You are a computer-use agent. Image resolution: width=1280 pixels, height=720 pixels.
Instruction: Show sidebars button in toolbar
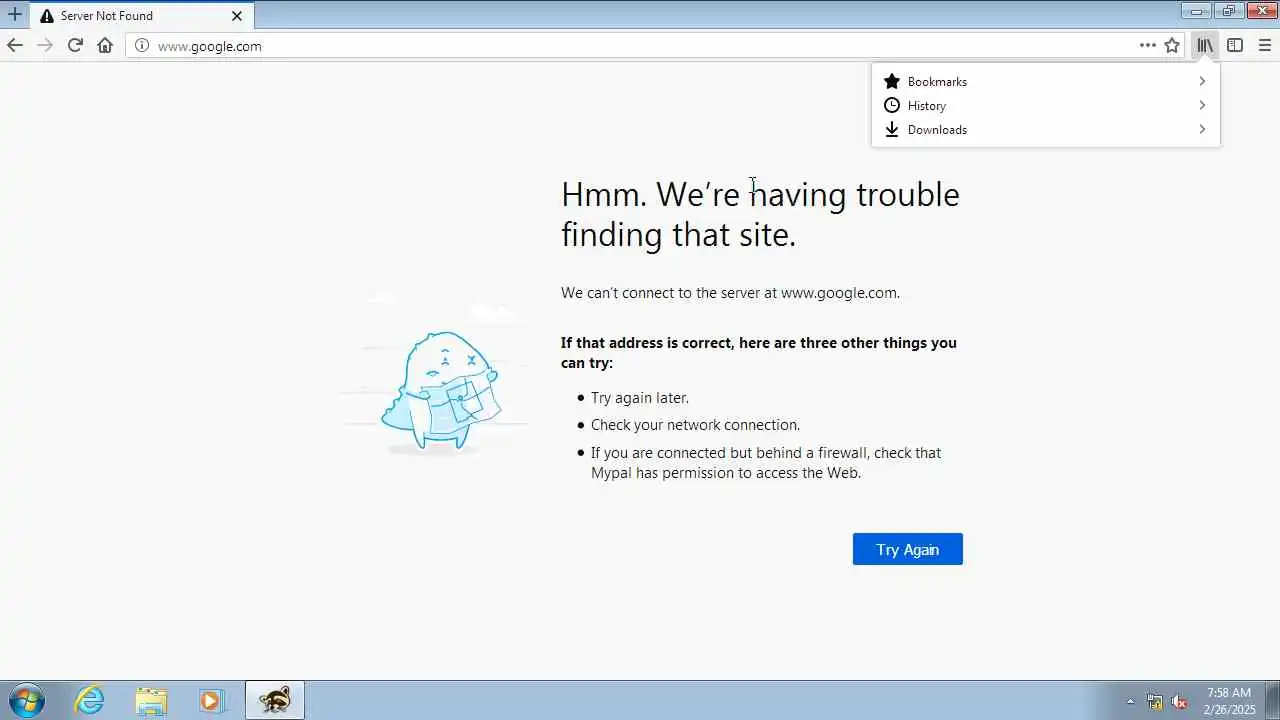(x=1235, y=45)
